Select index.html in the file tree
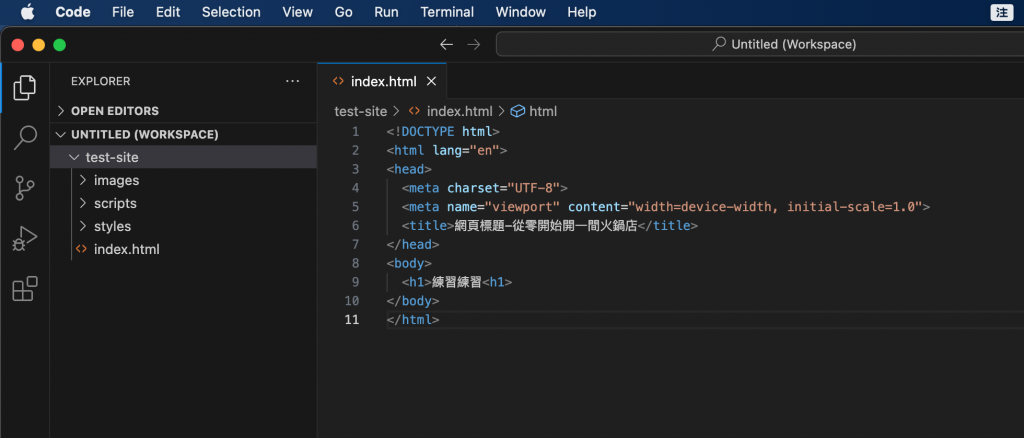The image size is (1024, 438). tap(126, 249)
